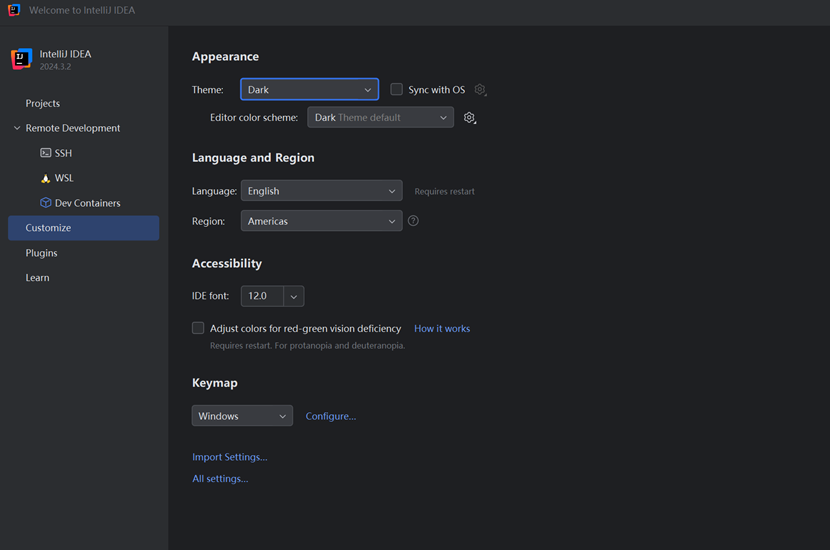Check Adjust colors for red-green vision deficiency
The image size is (830, 550).
(x=198, y=328)
